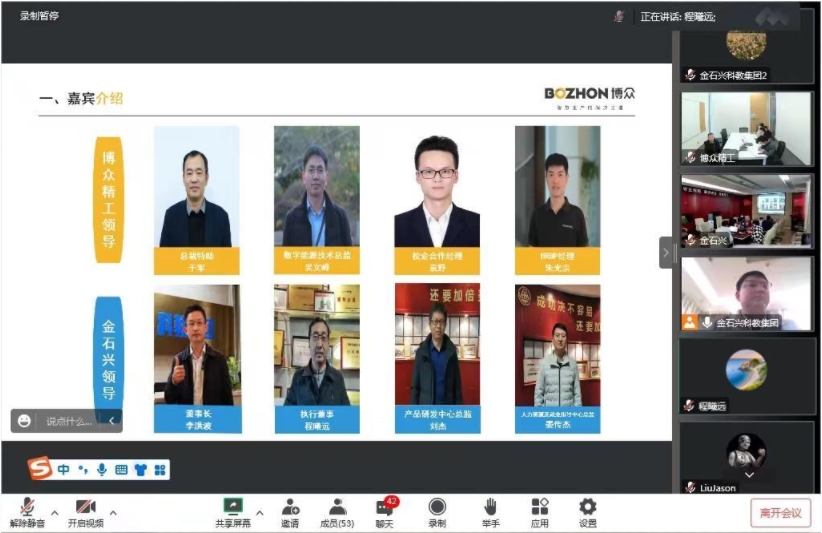The image size is (822, 533).
Task: Click 总裁特助 portrait in slide
Action: (x=197, y=187)
